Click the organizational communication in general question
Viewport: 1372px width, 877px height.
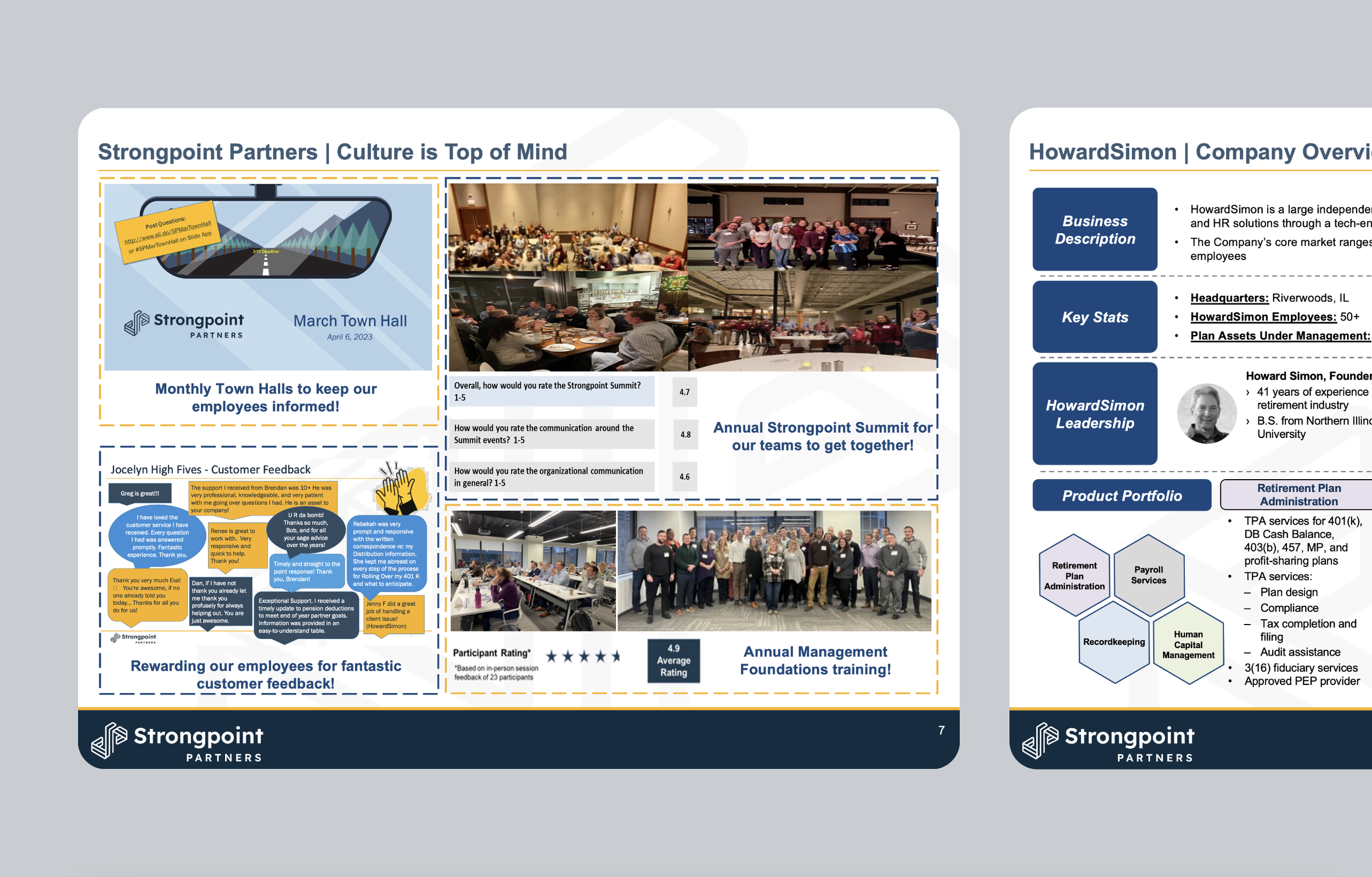(x=551, y=477)
